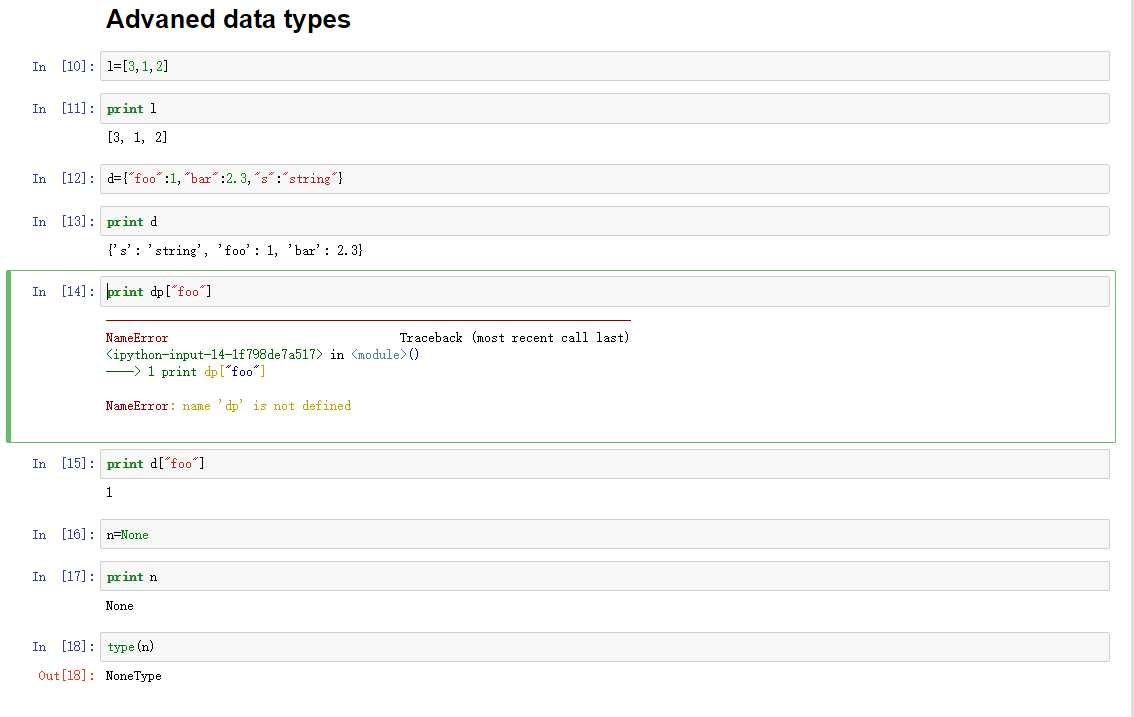1134x717 pixels.
Task: Select the 'print l' code cell
Action: click(x=605, y=109)
